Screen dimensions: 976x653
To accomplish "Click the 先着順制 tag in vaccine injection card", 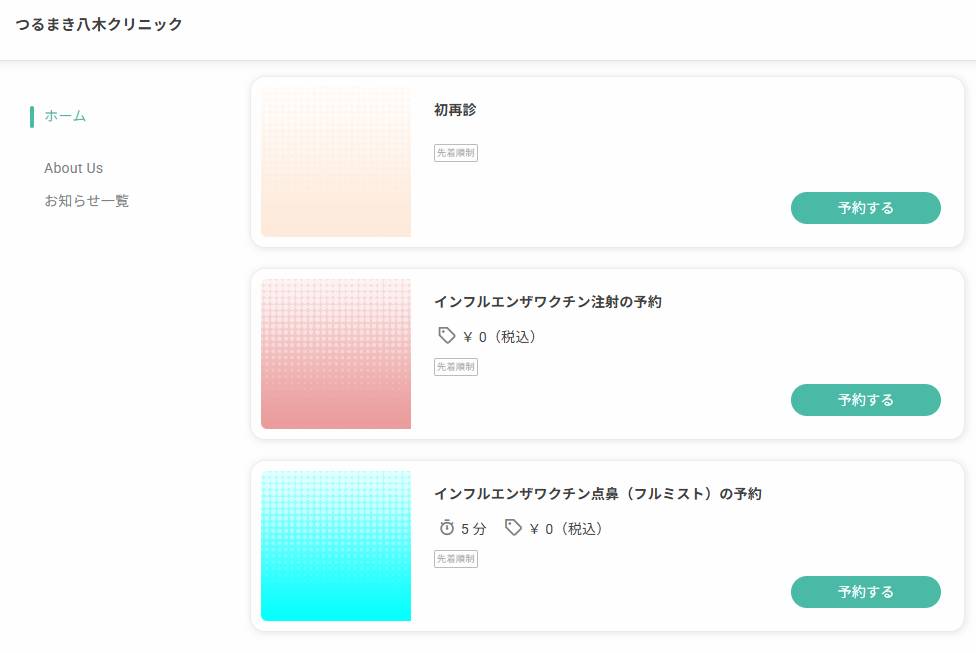I will 456,367.
